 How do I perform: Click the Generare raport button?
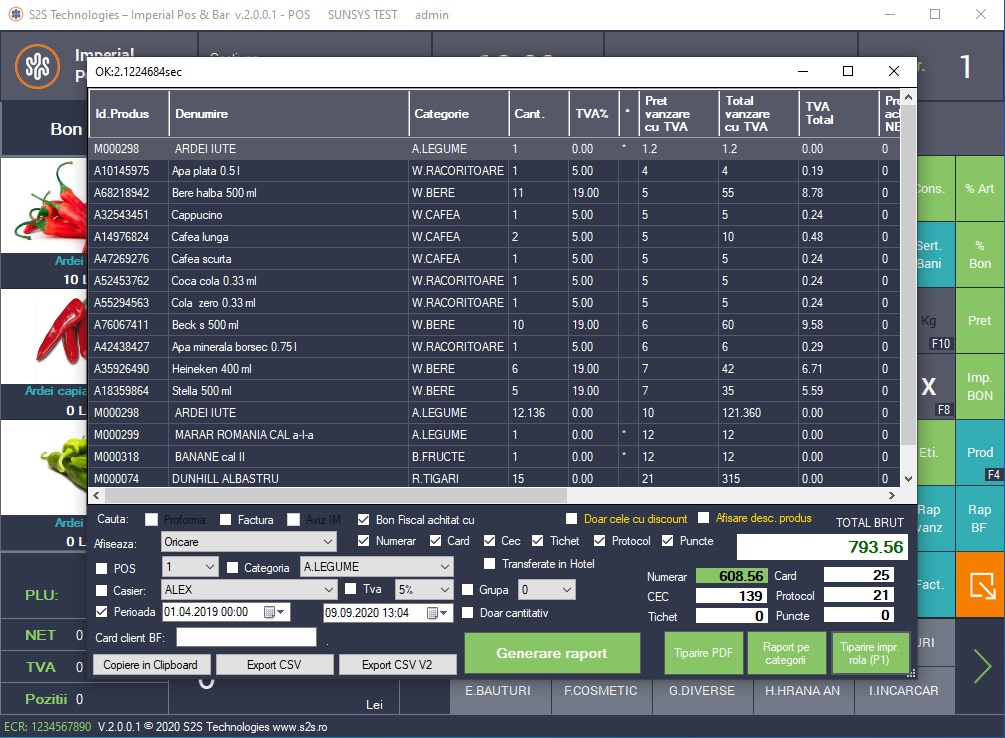tap(551, 653)
